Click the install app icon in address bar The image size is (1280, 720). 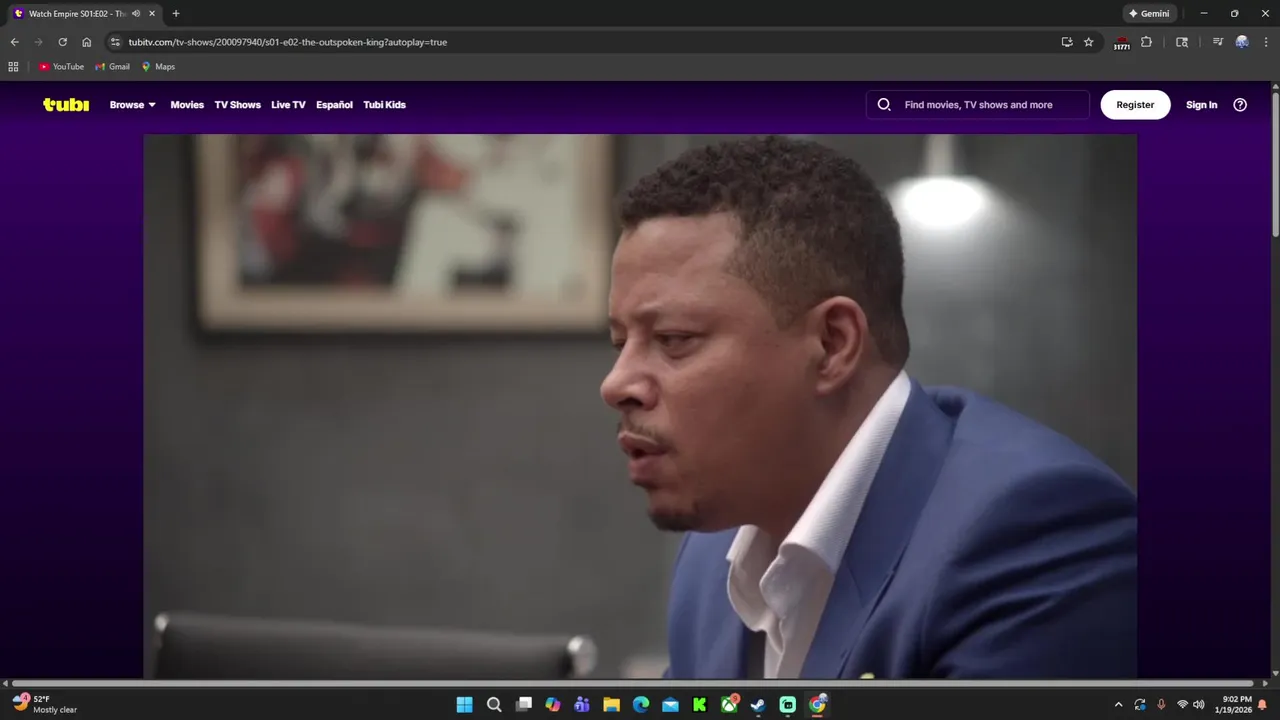(1067, 42)
